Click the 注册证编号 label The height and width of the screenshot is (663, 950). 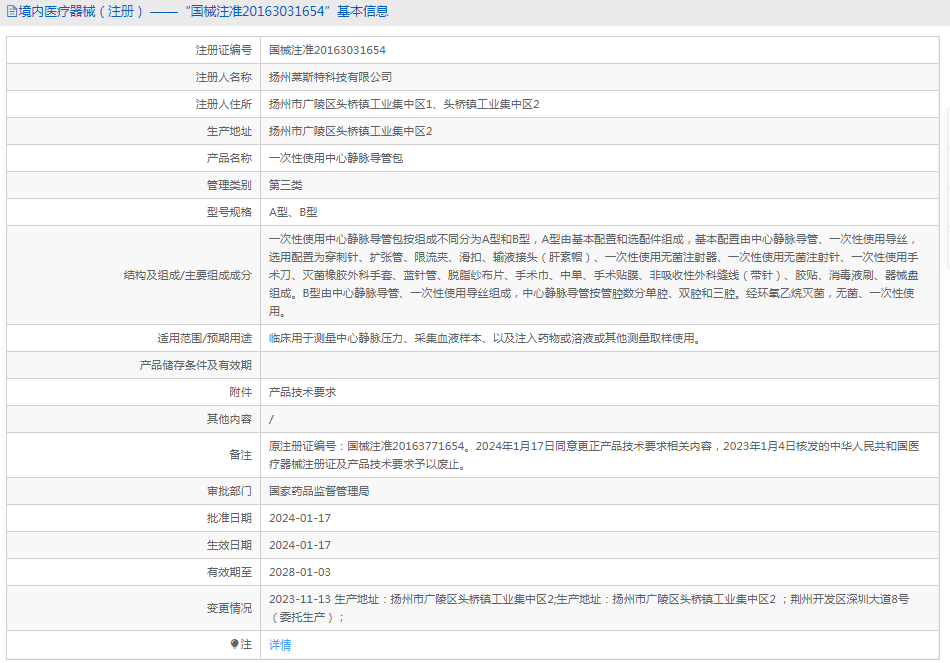point(224,50)
